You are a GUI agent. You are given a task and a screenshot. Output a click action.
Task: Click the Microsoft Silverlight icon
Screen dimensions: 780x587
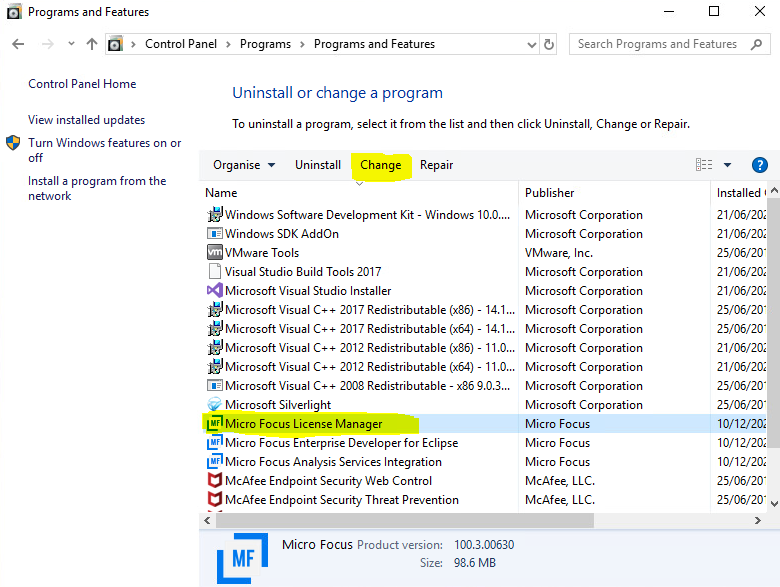coord(214,405)
